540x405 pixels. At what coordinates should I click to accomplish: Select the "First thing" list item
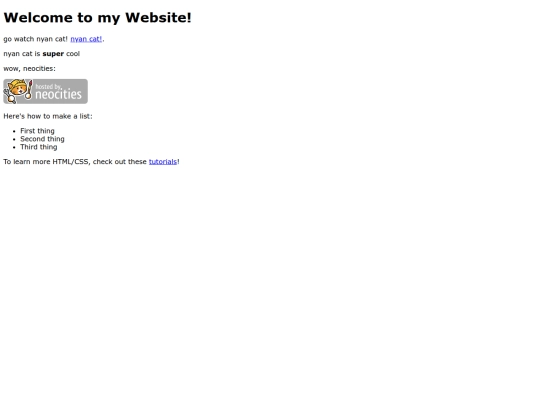point(37,131)
